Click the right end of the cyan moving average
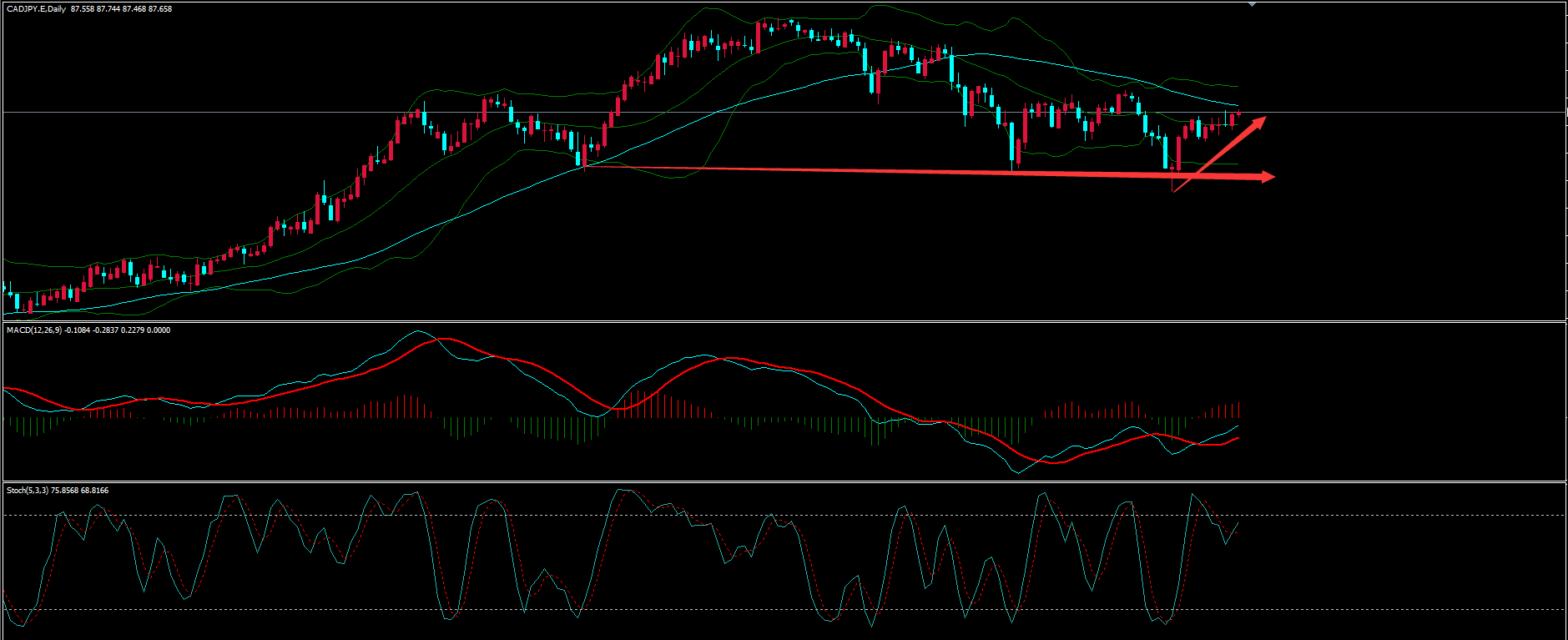 [1238, 106]
